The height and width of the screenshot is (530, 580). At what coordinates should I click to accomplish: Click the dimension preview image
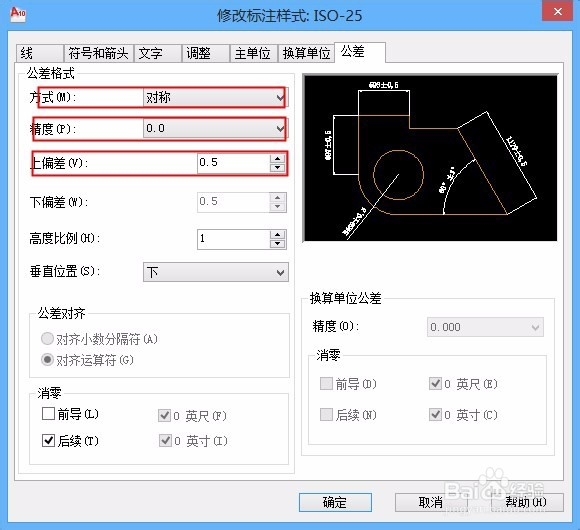(x=430, y=158)
